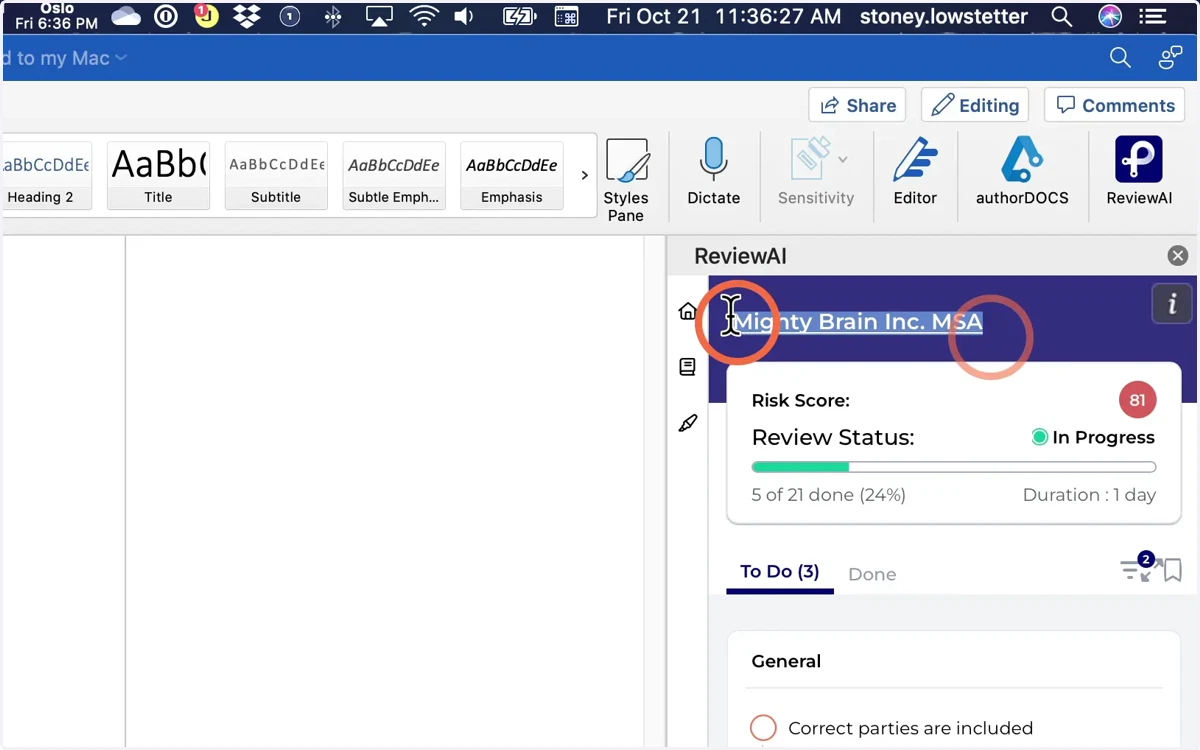Click the Share button

pos(857,105)
